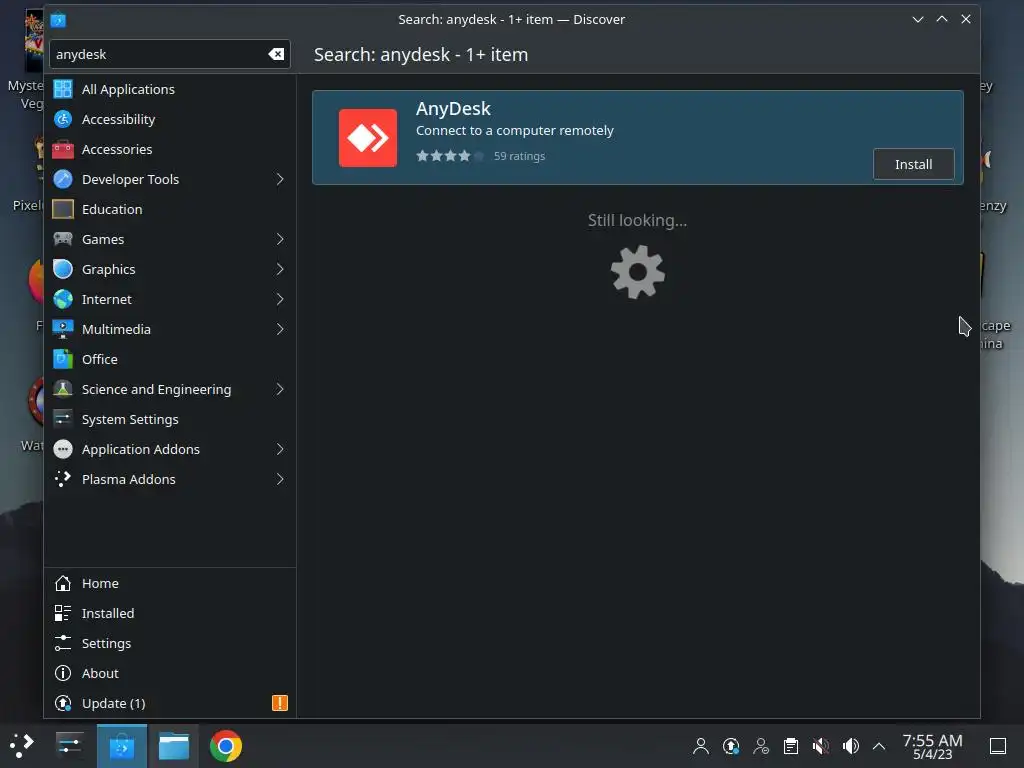The height and width of the screenshot is (768, 1024).
Task: Open the All Applications category
Action: pos(170,89)
